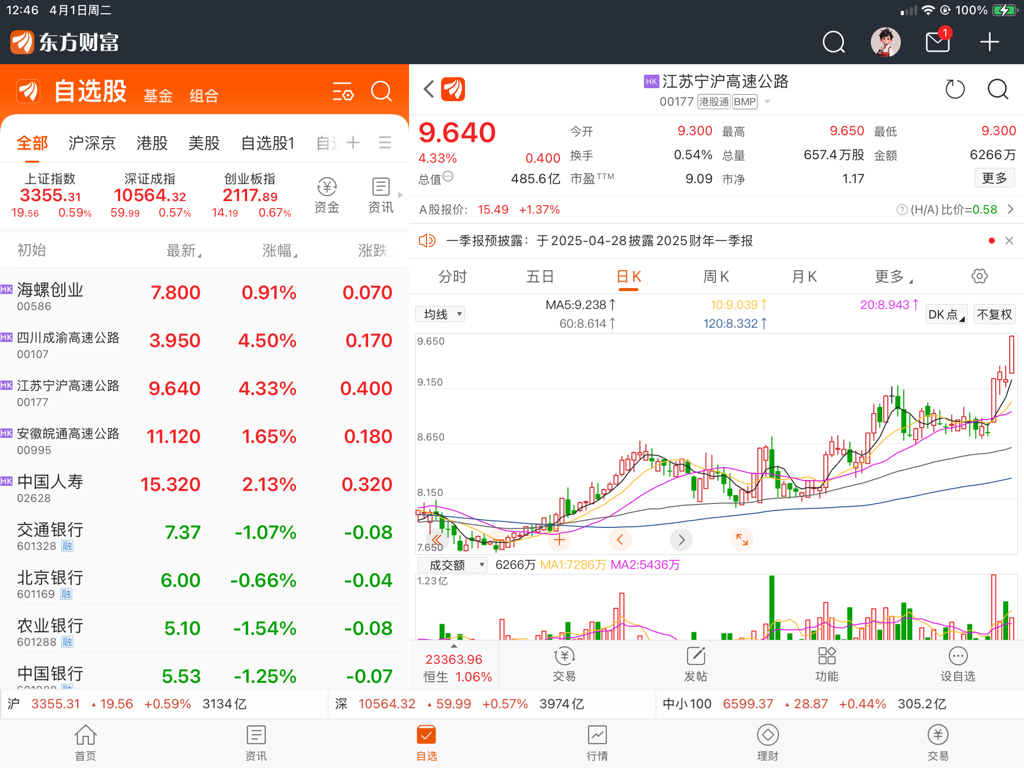1024x768 pixels.
Task: Sort watchlist by 涨幅 column
Action: coord(280,250)
